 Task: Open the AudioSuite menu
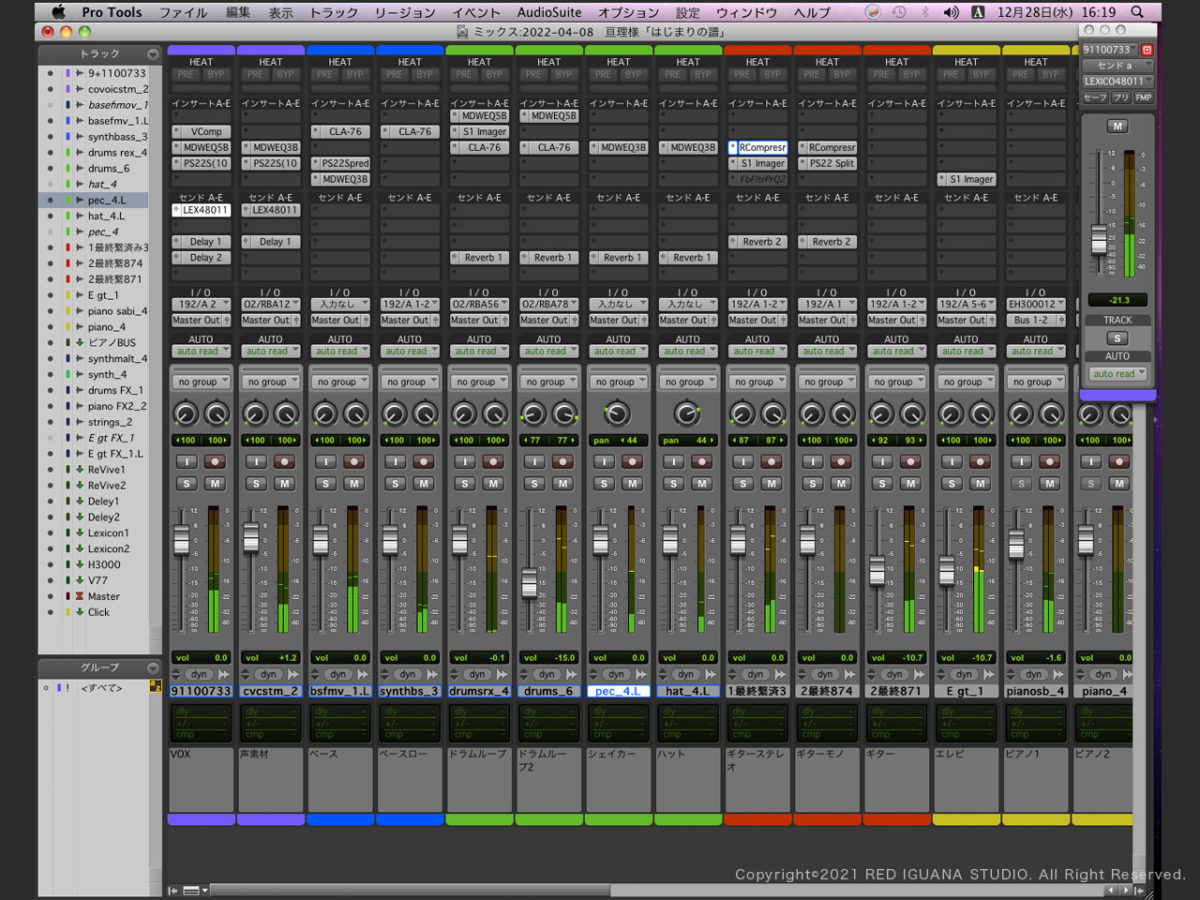[549, 12]
